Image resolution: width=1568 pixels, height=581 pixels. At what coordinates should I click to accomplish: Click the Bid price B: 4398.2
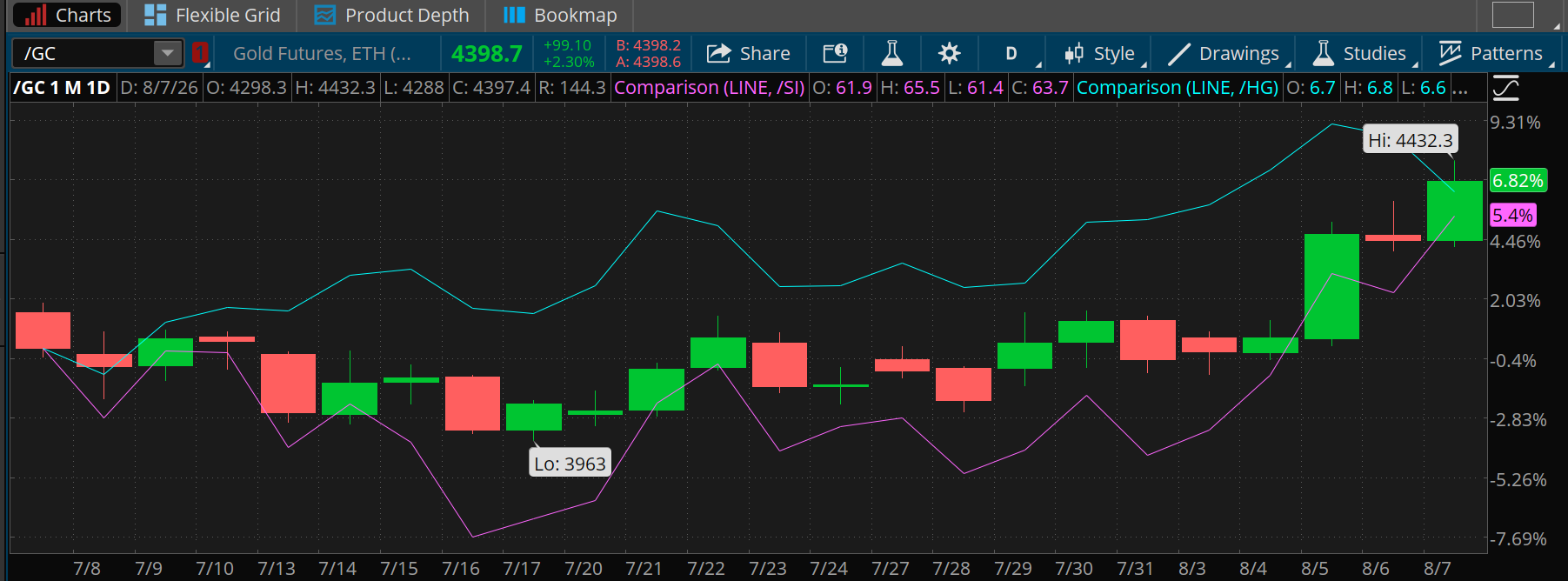(x=649, y=45)
